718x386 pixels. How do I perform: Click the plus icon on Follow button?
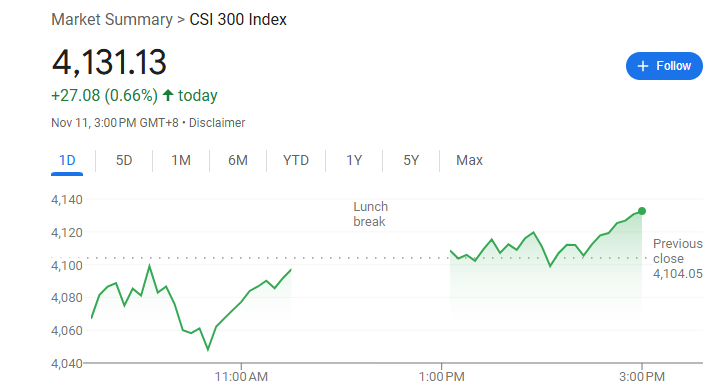coord(642,66)
